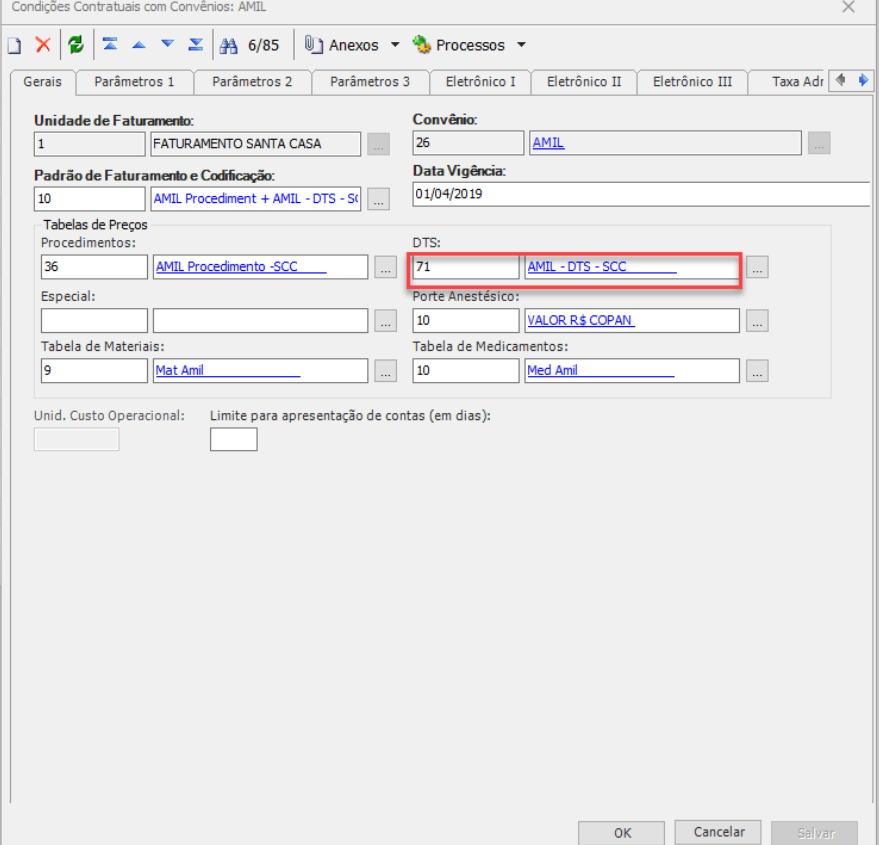Go to previous record up arrow
The height and width of the screenshot is (845, 879).
[x=138, y=45]
